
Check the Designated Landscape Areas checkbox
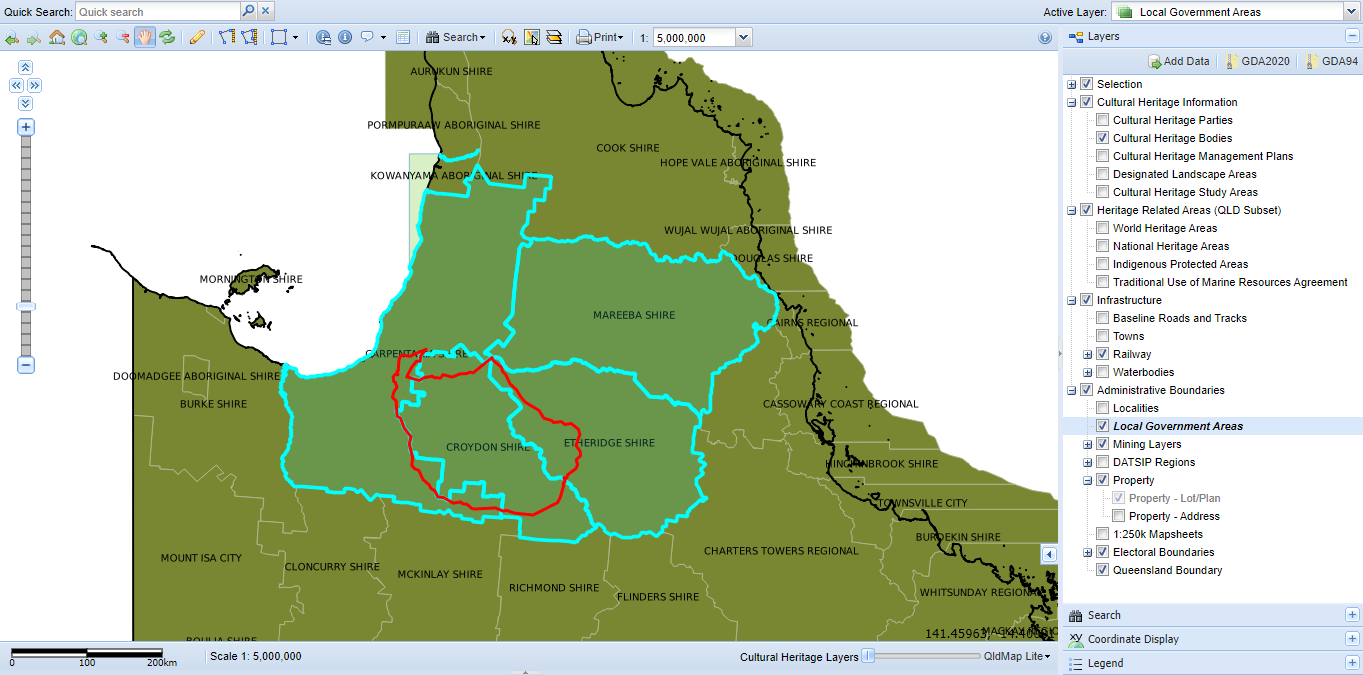(1102, 174)
